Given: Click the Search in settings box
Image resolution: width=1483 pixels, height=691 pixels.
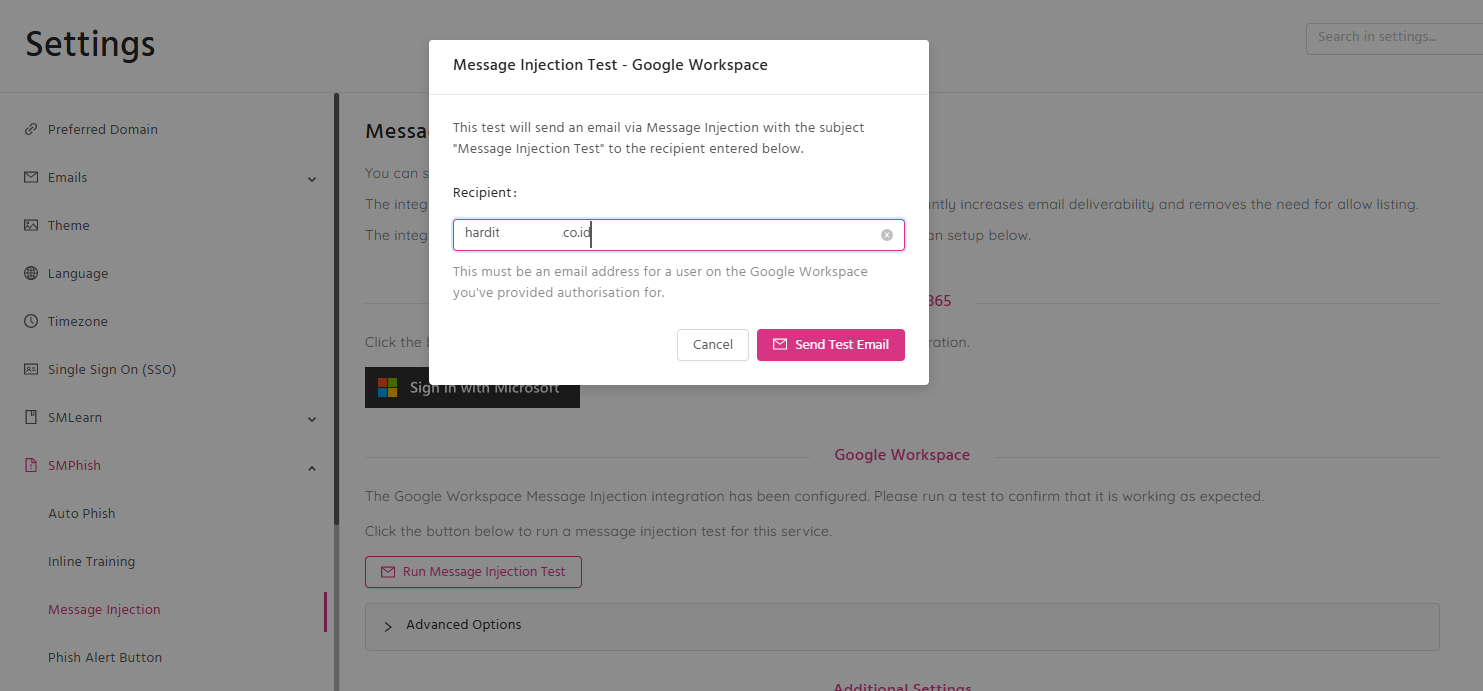Looking at the screenshot, I should (x=1394, y=38).
